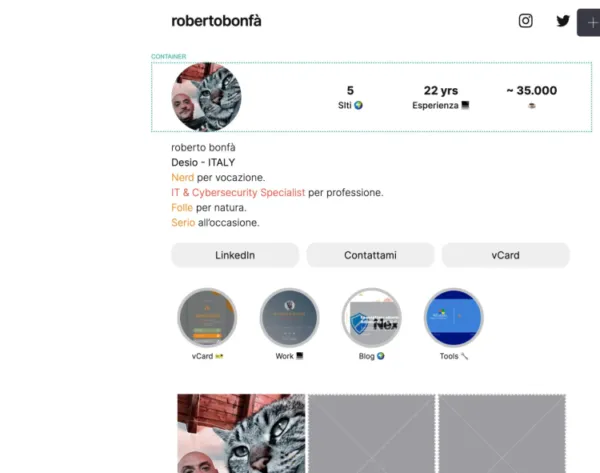Click the 22 yrs Esperienza stat
The image size is (600, 473).
[441, 97]
